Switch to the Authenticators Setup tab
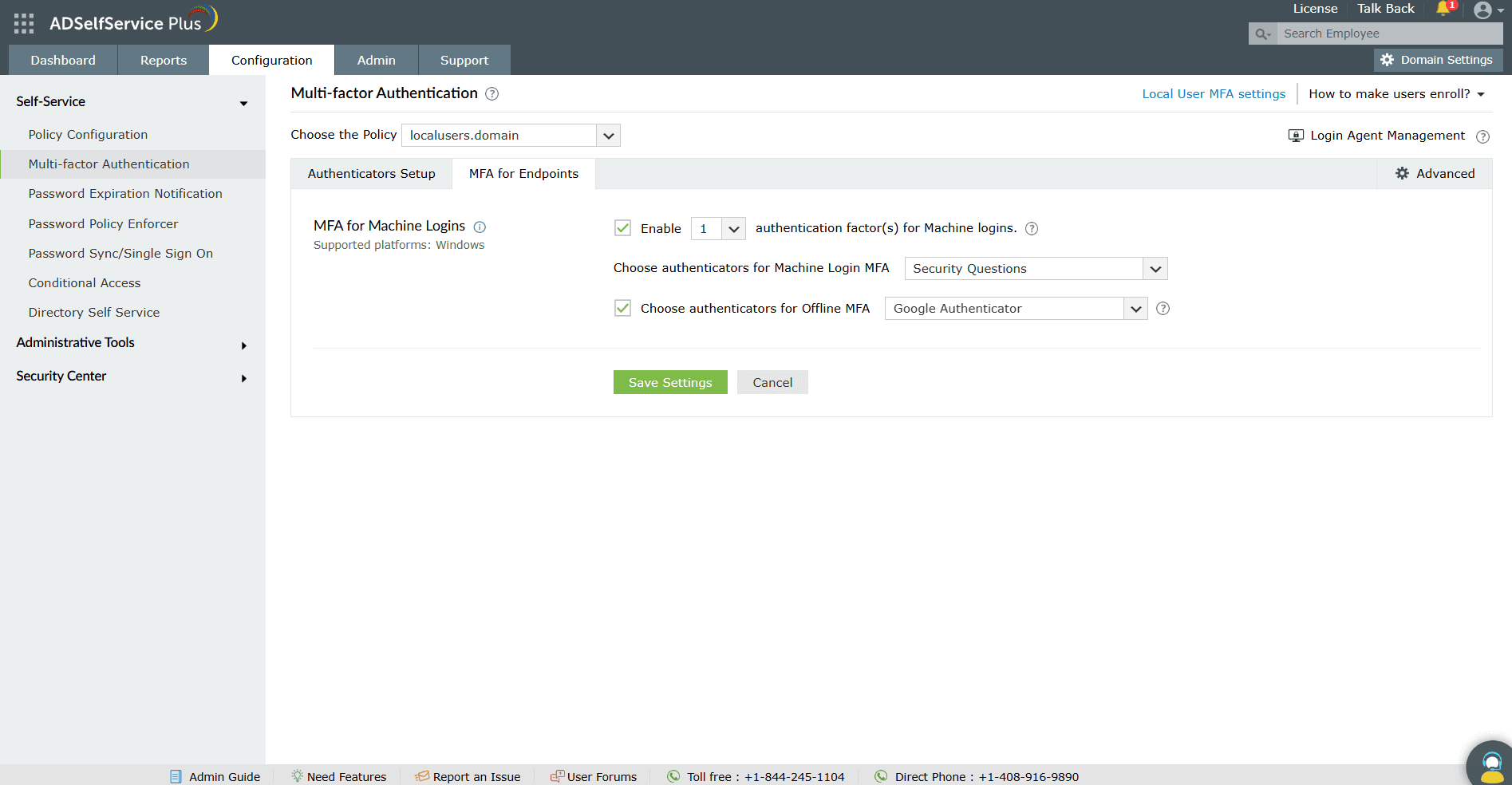Viewport: 1512px width, 785px height. click(371, 173)
